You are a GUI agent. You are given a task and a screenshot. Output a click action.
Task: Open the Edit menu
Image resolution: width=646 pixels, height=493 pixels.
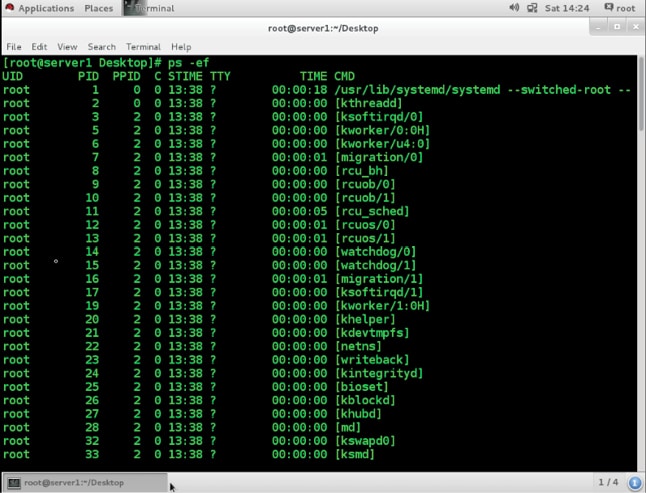39,47
